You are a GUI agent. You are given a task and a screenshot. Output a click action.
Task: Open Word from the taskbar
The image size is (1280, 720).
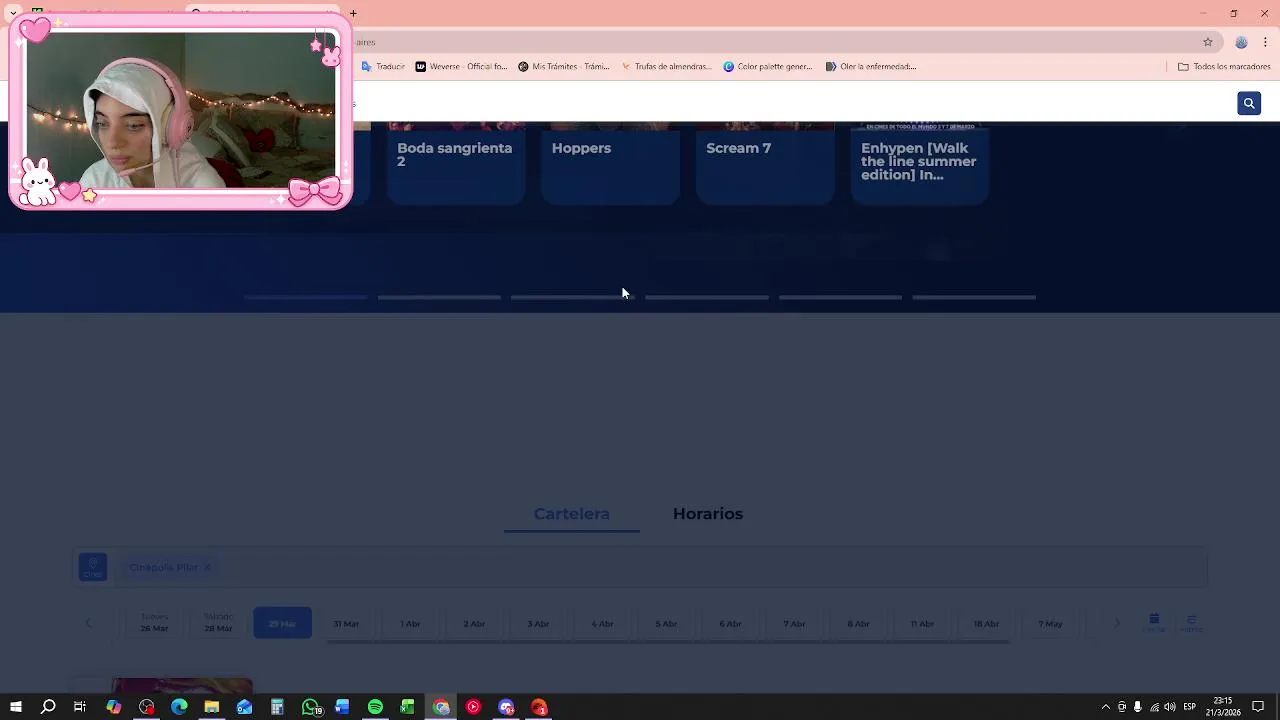pos(342,707)
